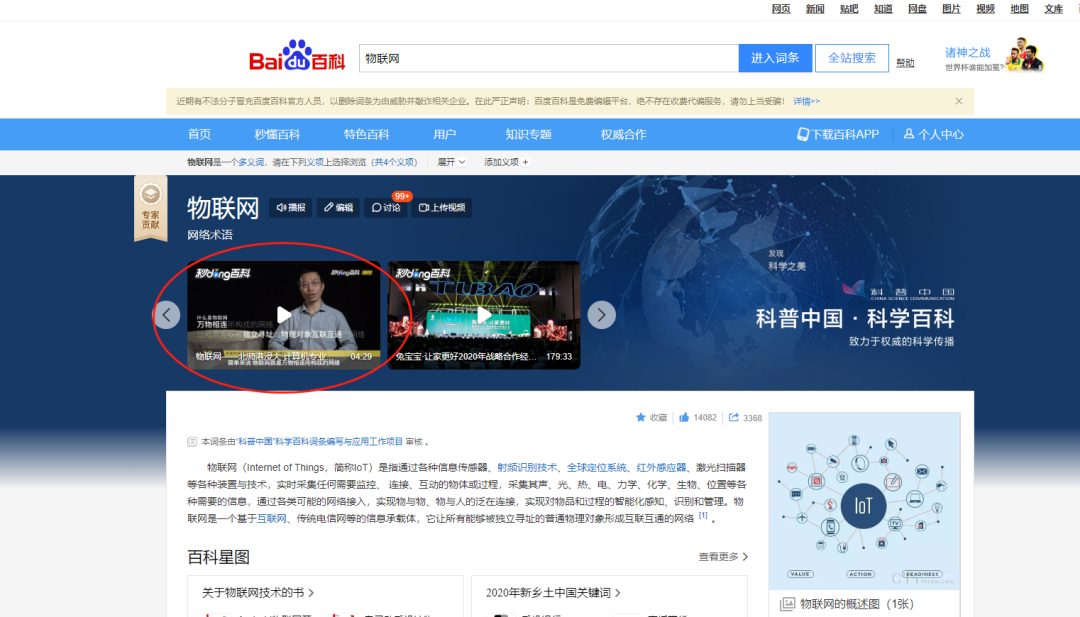
Task: Expand the 展开 dropdown for meanings
Action: (x=451, y=162)
